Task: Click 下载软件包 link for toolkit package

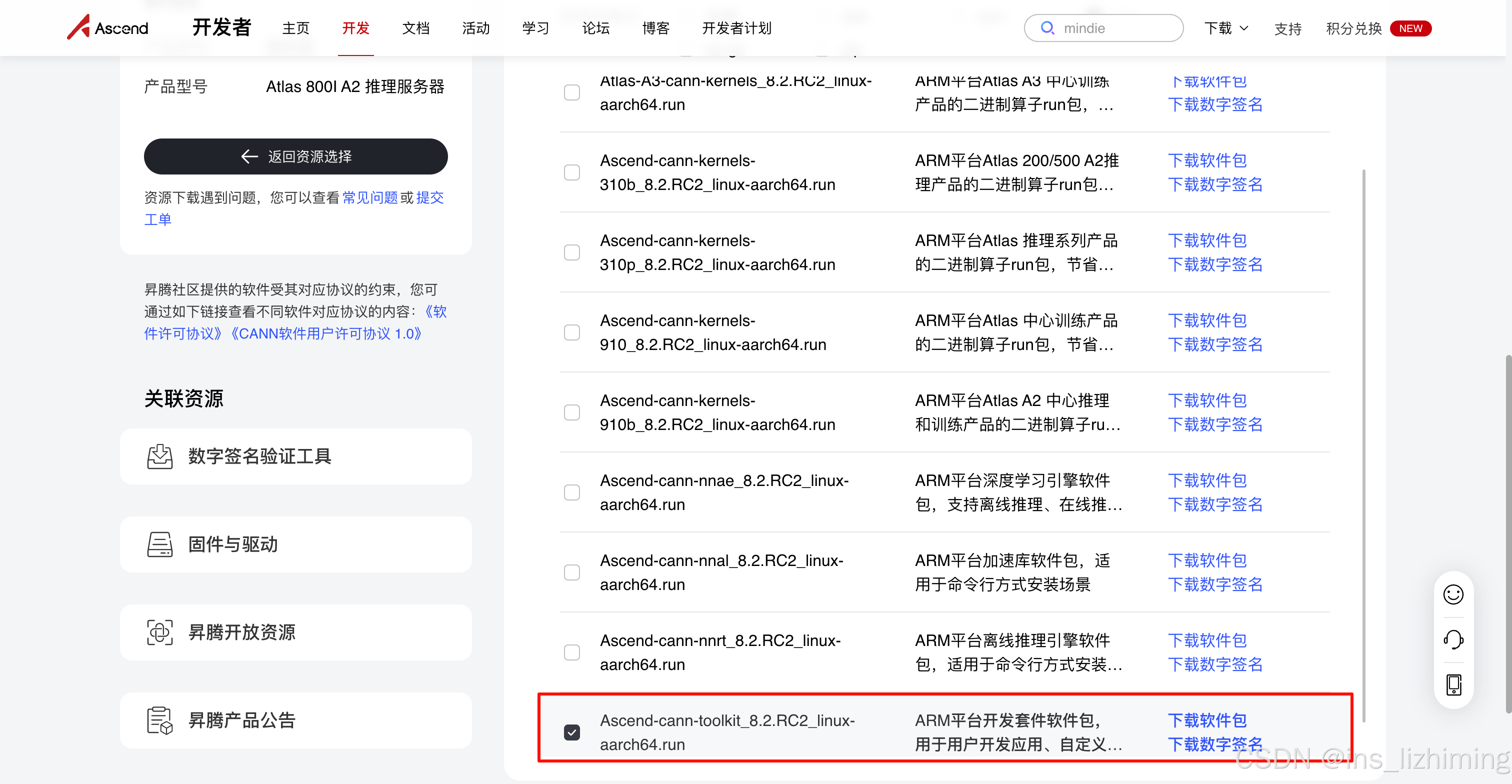Action: (1207, 720)
